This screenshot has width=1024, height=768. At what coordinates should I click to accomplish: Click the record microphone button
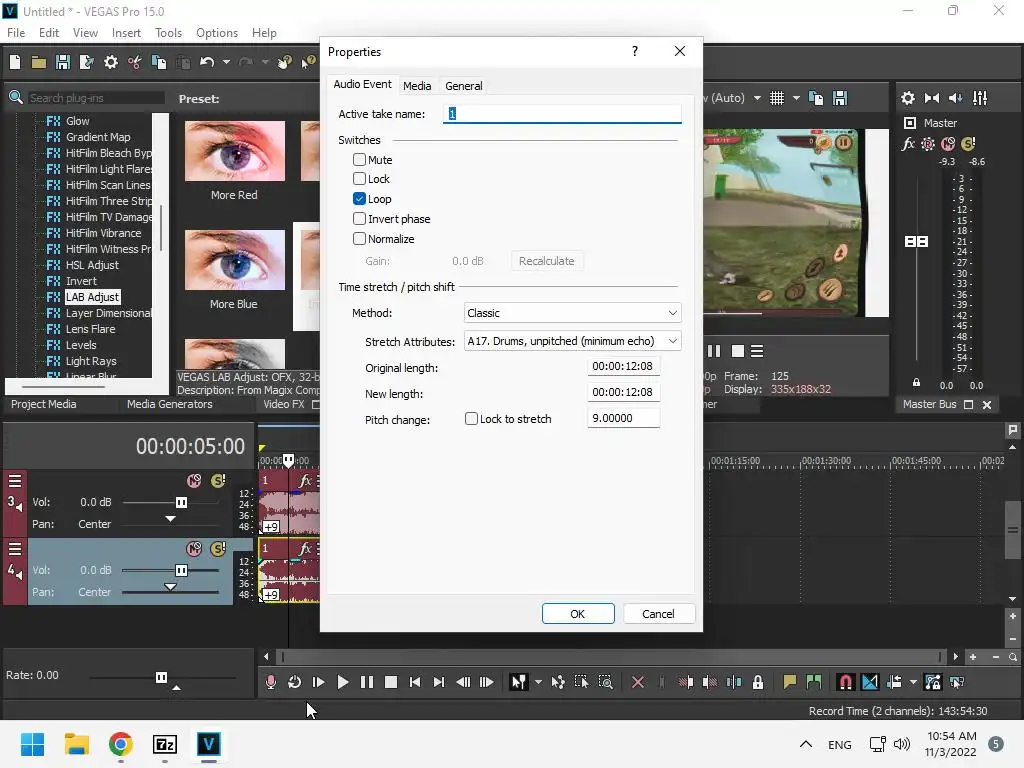click(x=270, y=682)
